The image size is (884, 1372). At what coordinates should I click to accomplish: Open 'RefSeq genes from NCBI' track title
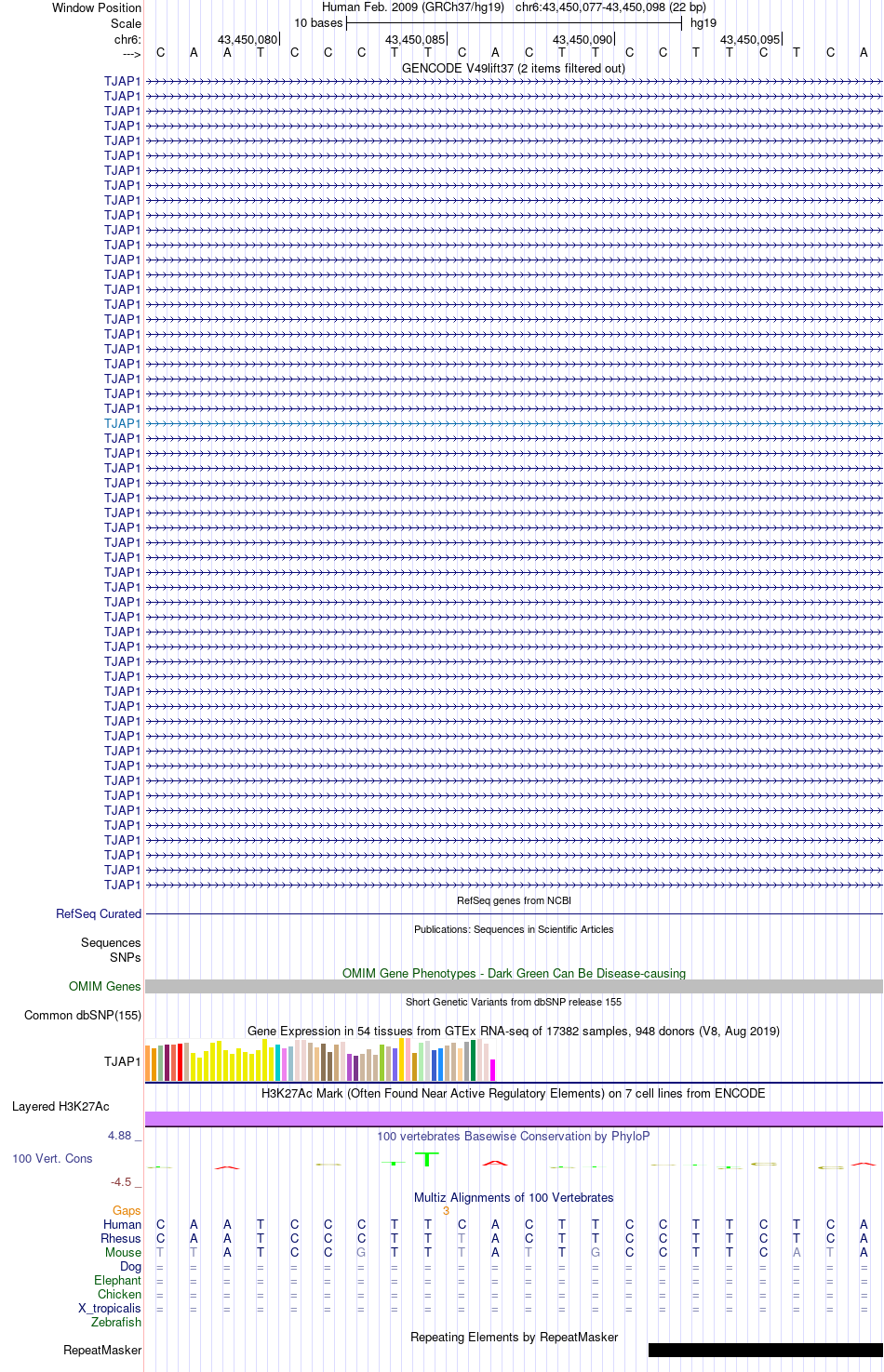pos(514,900)
